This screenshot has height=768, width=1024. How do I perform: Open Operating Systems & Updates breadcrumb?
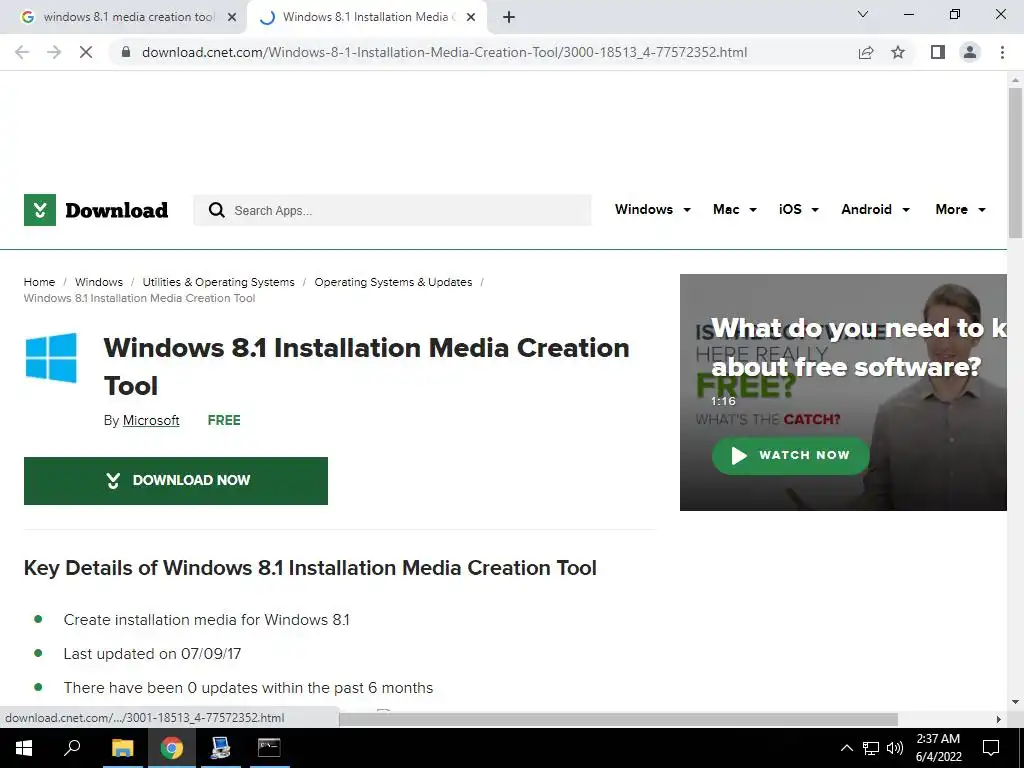click(x=393, y=282)
